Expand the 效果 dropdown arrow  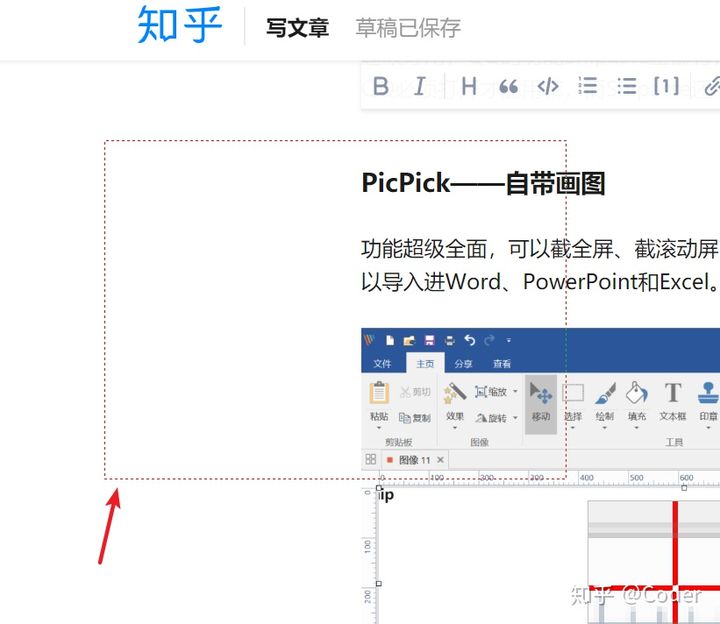point(455,428)
